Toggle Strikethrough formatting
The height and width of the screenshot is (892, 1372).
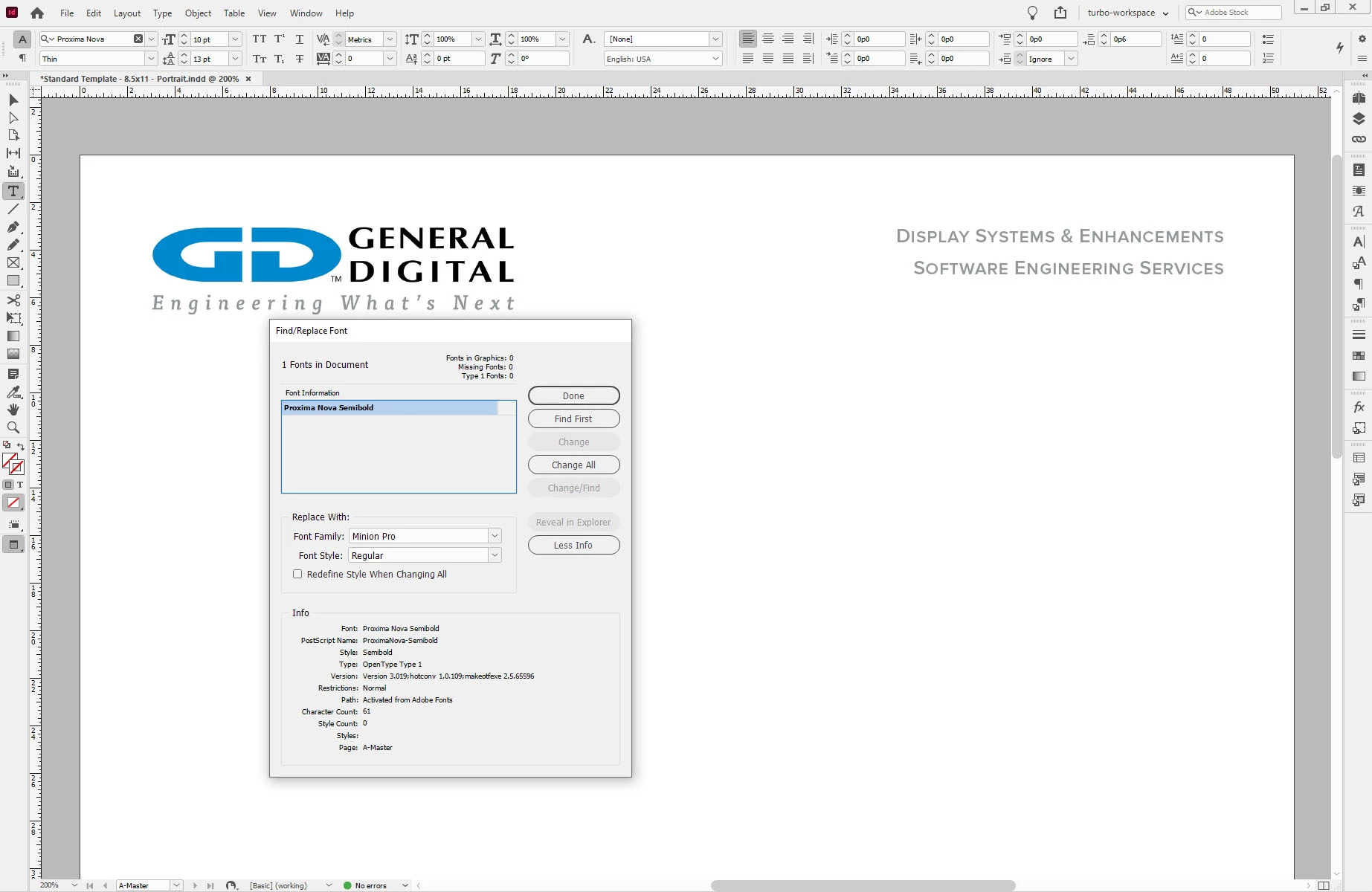click(x=300, y=59)
